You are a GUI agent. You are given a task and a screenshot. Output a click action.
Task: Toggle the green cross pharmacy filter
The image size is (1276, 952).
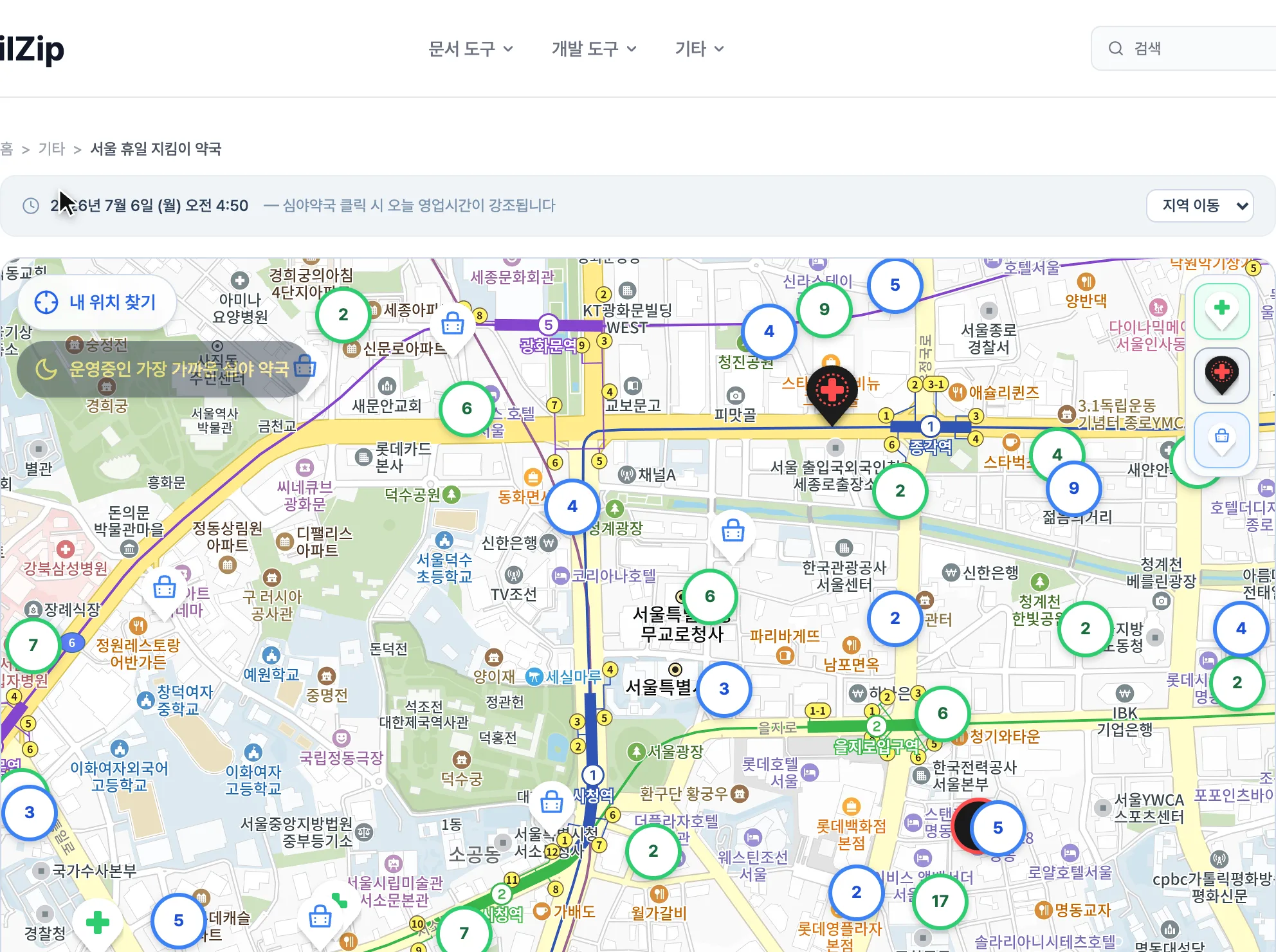(x=1221, y=311)
